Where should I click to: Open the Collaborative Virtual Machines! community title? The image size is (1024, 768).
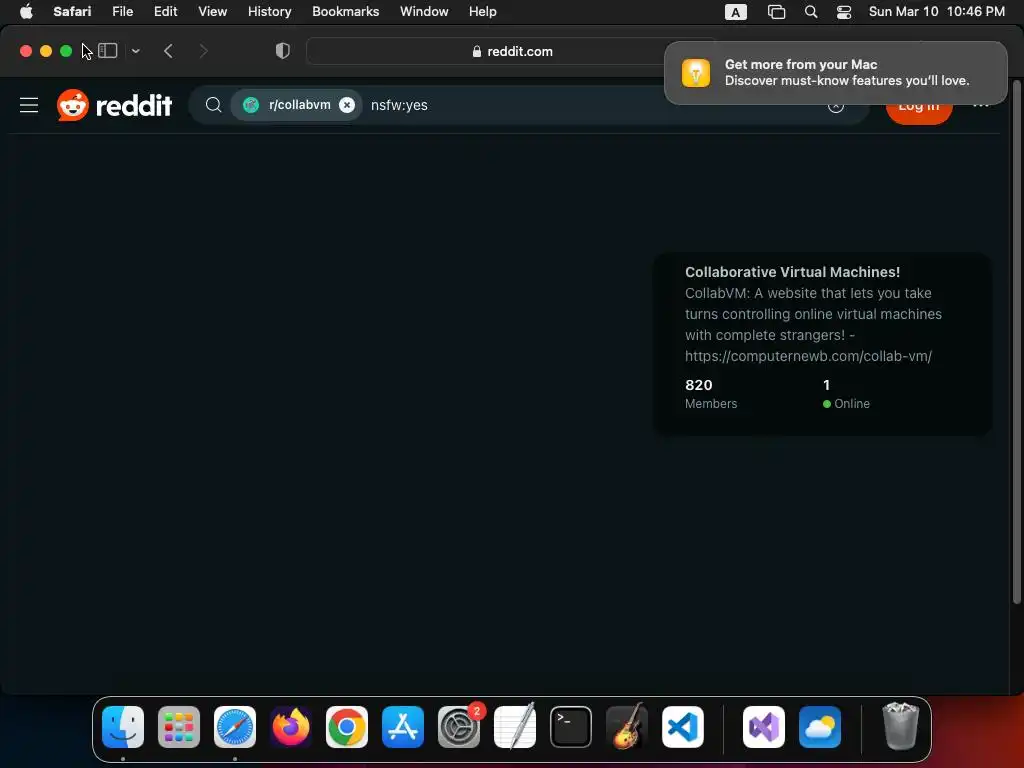coord(792,272)
